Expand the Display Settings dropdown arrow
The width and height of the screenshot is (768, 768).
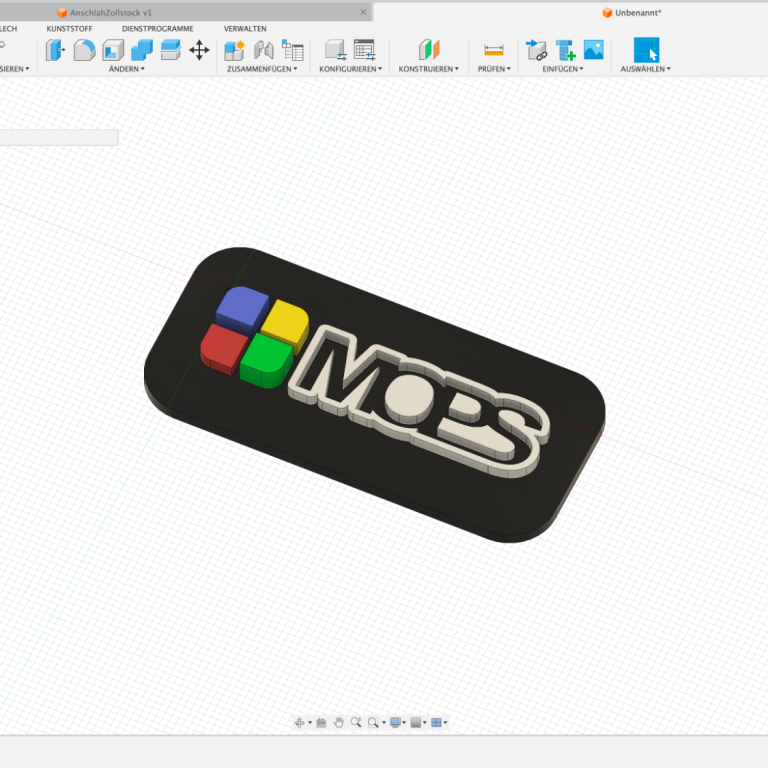point(404,723)
